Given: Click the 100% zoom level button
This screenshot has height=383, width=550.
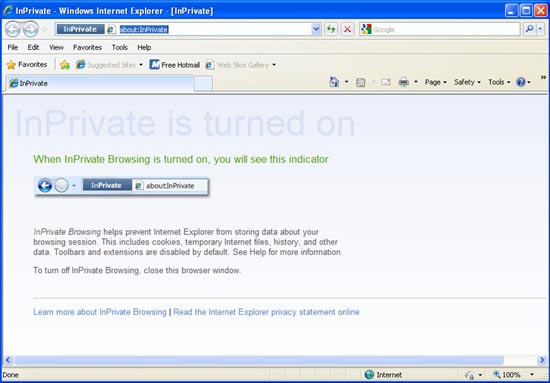Looking at the screenshot, I should pyautogui.click(x=507, y=375).
